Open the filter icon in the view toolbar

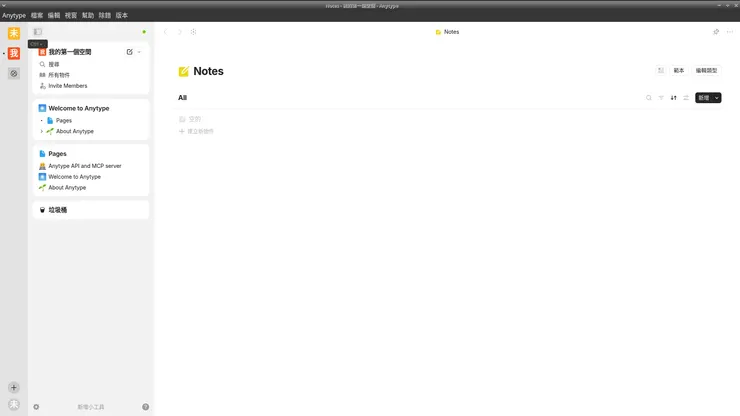[661, 98]
